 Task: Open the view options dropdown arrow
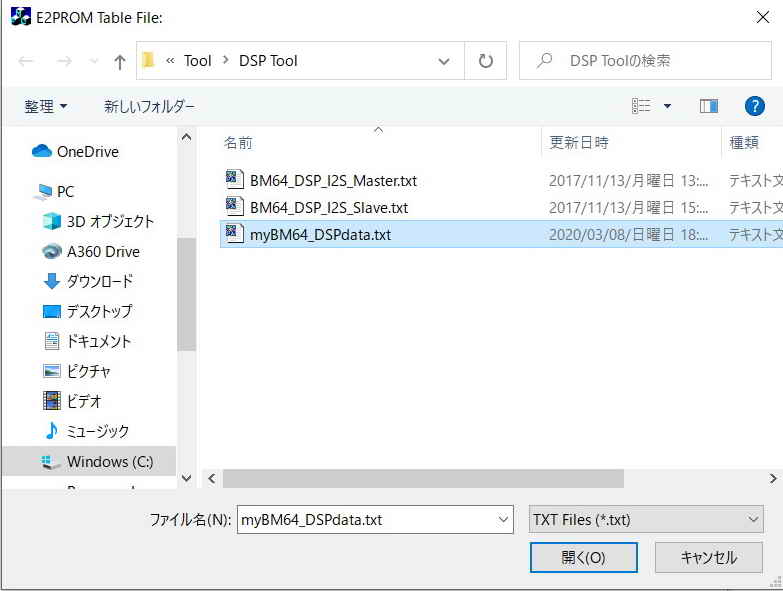(667, 106)
